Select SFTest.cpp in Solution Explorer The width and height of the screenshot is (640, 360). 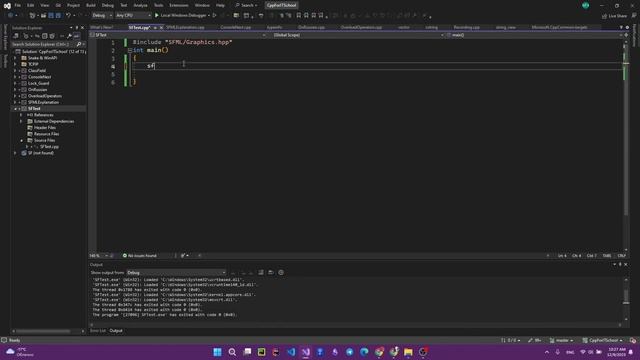pyautogui.click(x=49, y=147)
